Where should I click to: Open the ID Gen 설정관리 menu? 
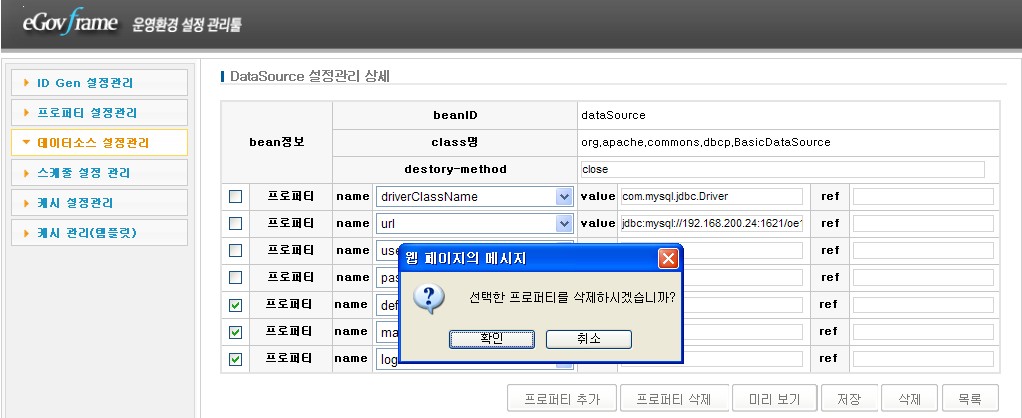pyautogui.click(x=98, y=83)
